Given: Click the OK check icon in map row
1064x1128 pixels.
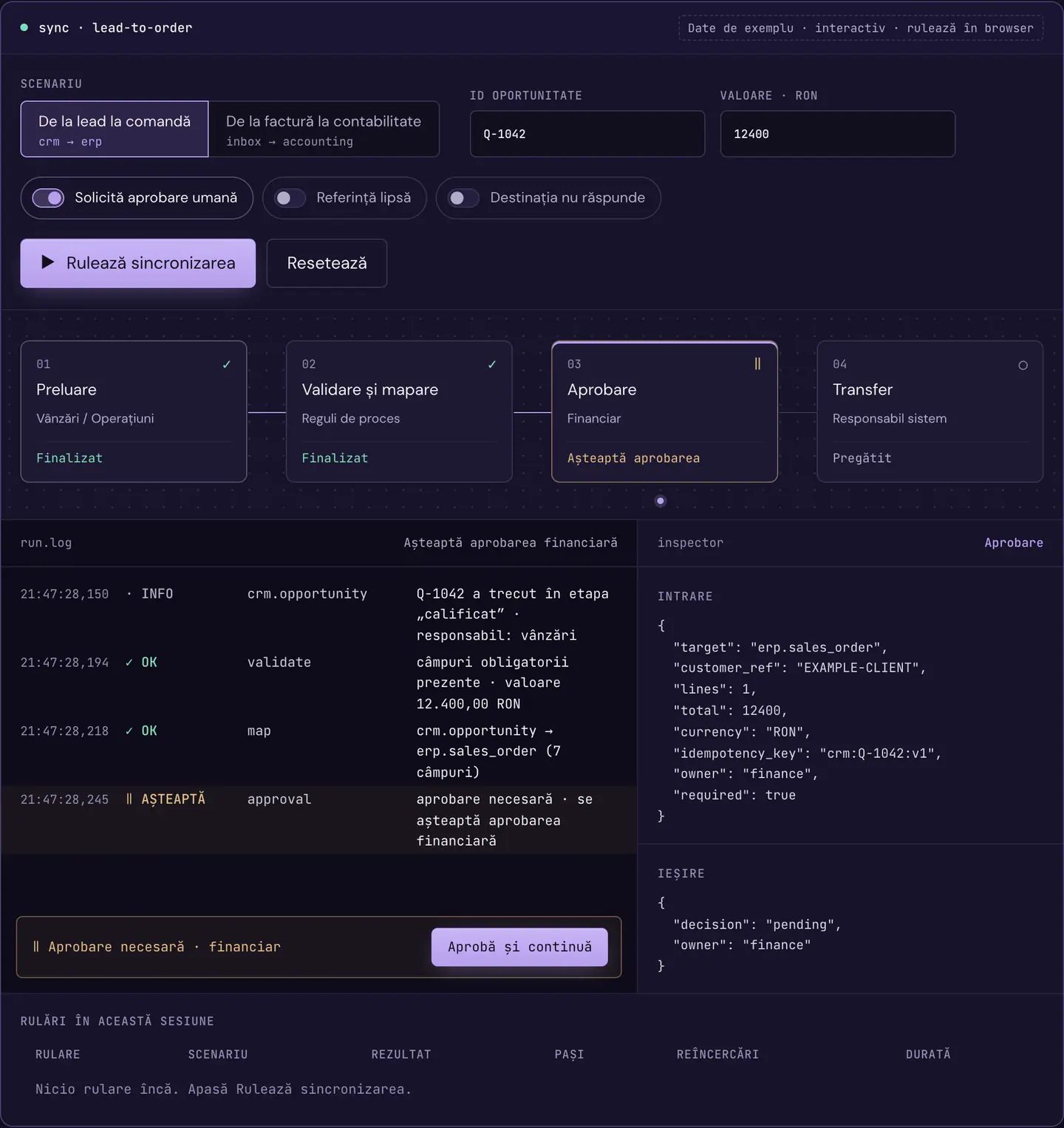Looking at the screenshot, I should coord(129,731).
